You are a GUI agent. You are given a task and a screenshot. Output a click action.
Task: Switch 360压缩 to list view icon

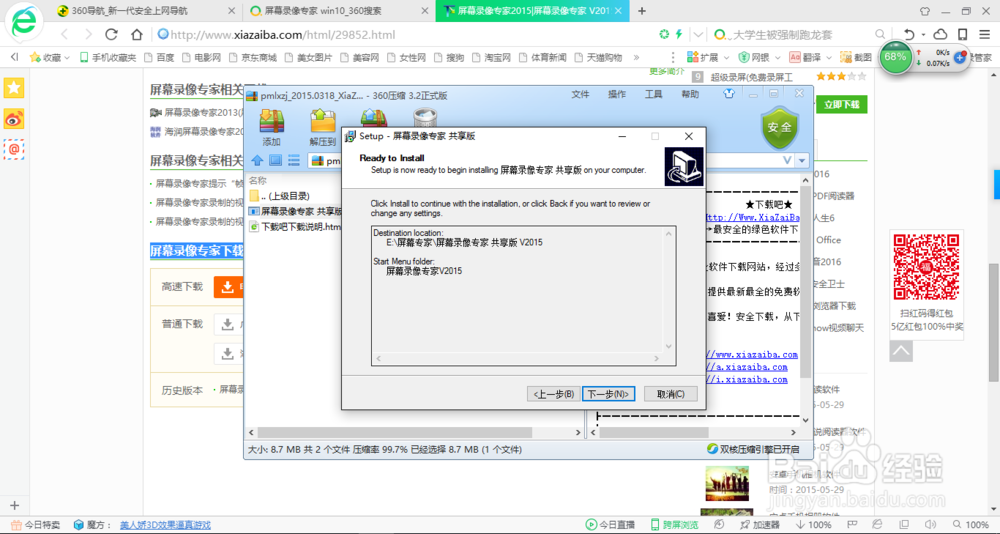[293, 160]
